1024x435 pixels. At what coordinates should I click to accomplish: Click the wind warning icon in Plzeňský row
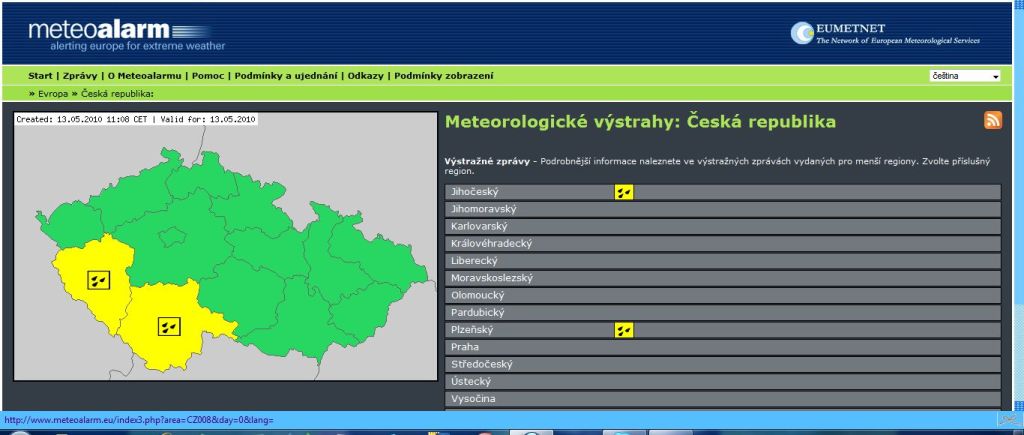point(624,330)
